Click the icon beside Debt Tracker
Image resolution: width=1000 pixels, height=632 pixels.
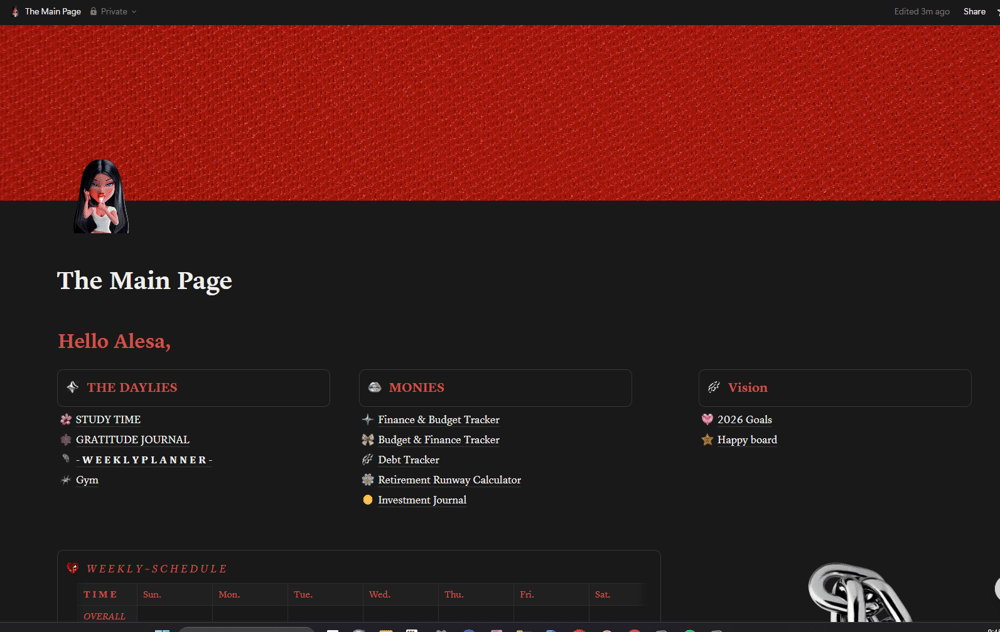(367, 459)
